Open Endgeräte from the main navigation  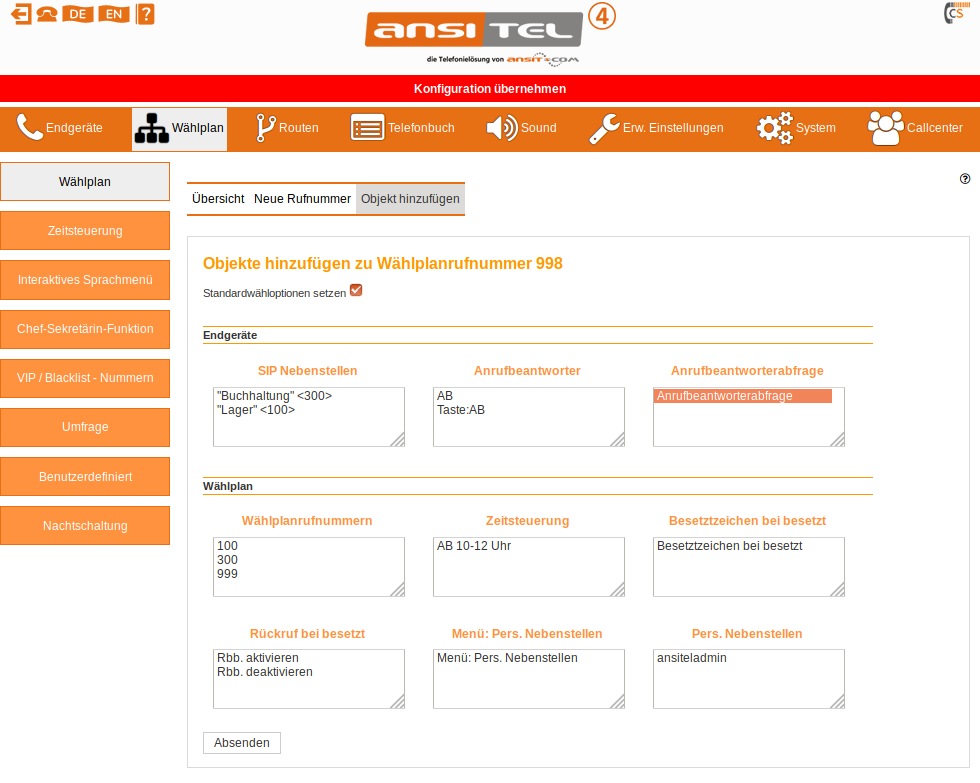click(60, 128)
